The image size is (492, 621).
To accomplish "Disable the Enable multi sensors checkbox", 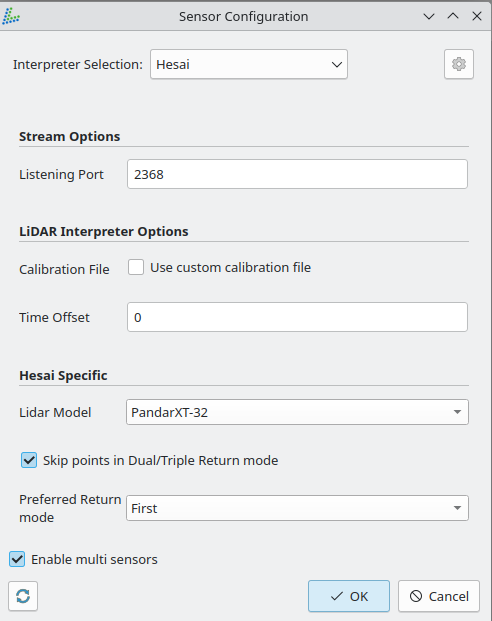I will click(17, 559).
